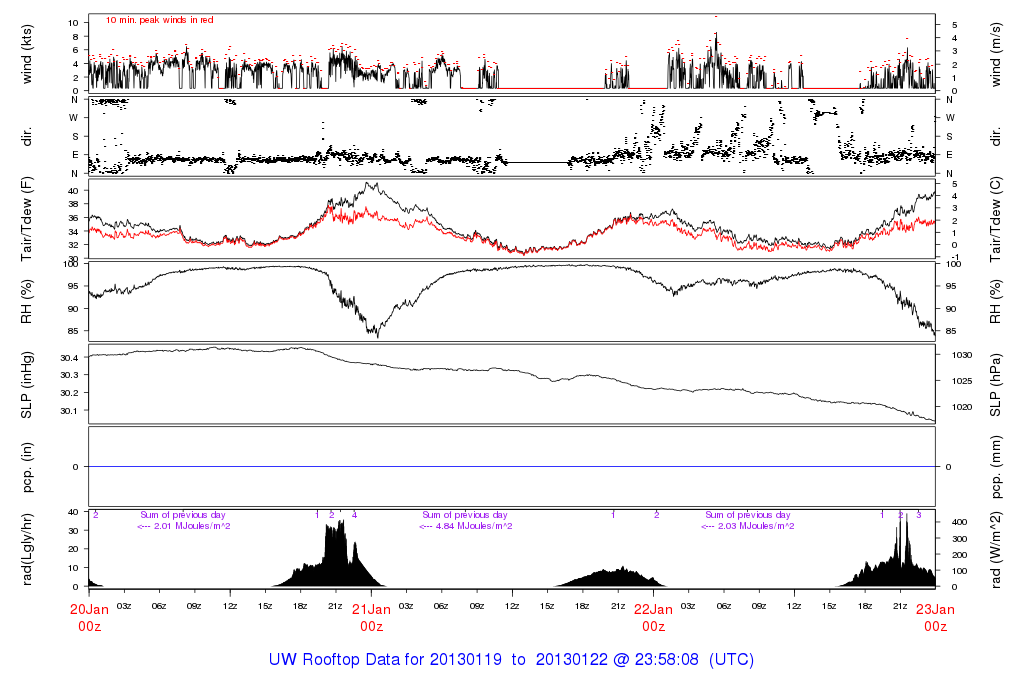
Task: Click the red '22Jan' date marker
Action: tap(653, 609)
